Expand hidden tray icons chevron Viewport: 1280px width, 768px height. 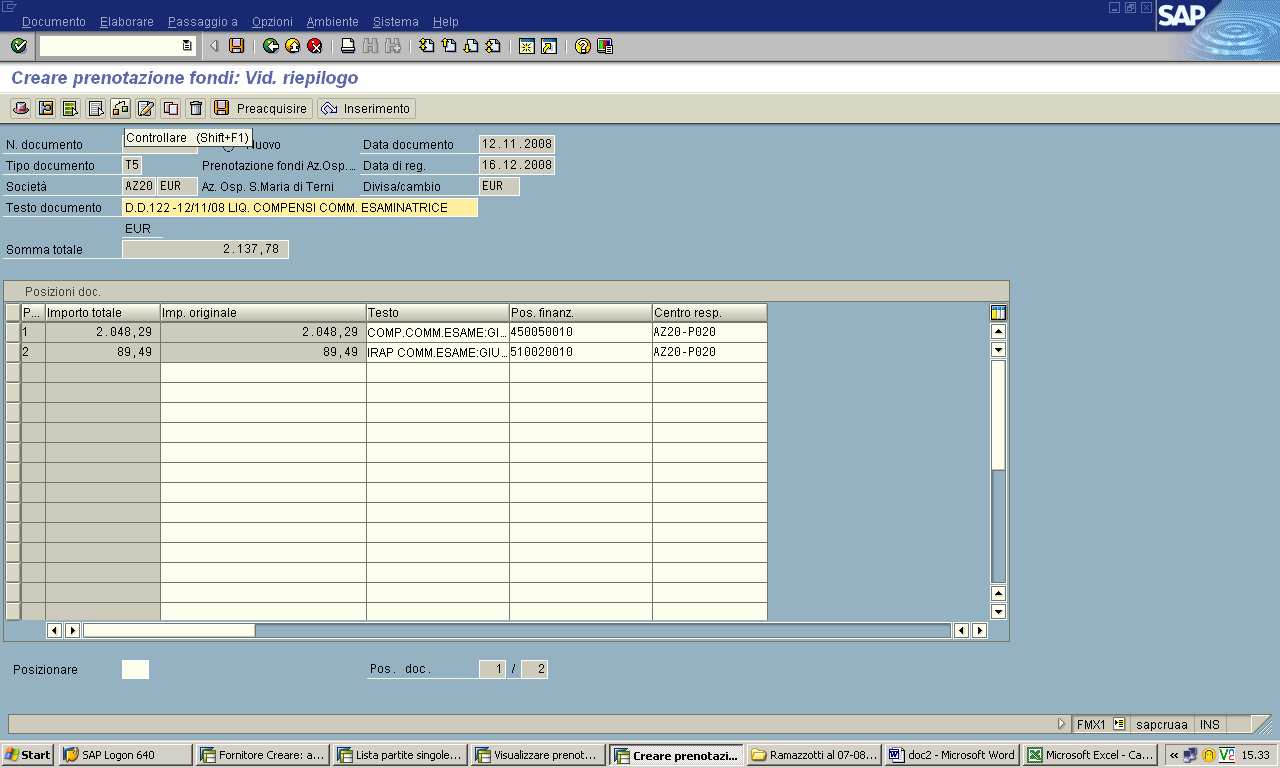click(1173, 755)
